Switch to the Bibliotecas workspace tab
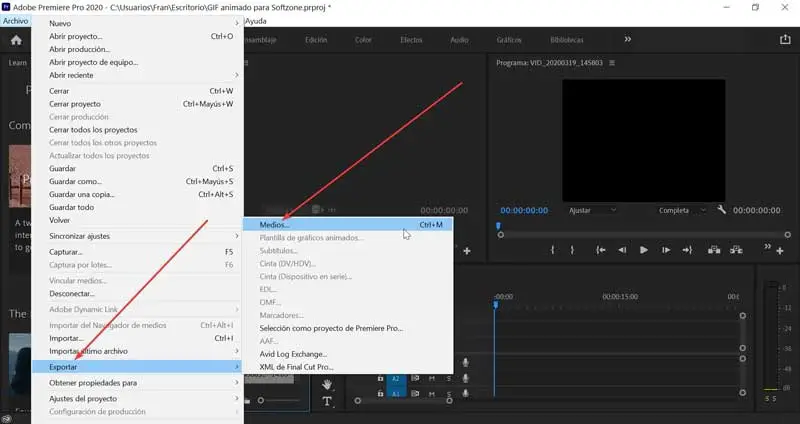800x424 pixels. [567, 40]
